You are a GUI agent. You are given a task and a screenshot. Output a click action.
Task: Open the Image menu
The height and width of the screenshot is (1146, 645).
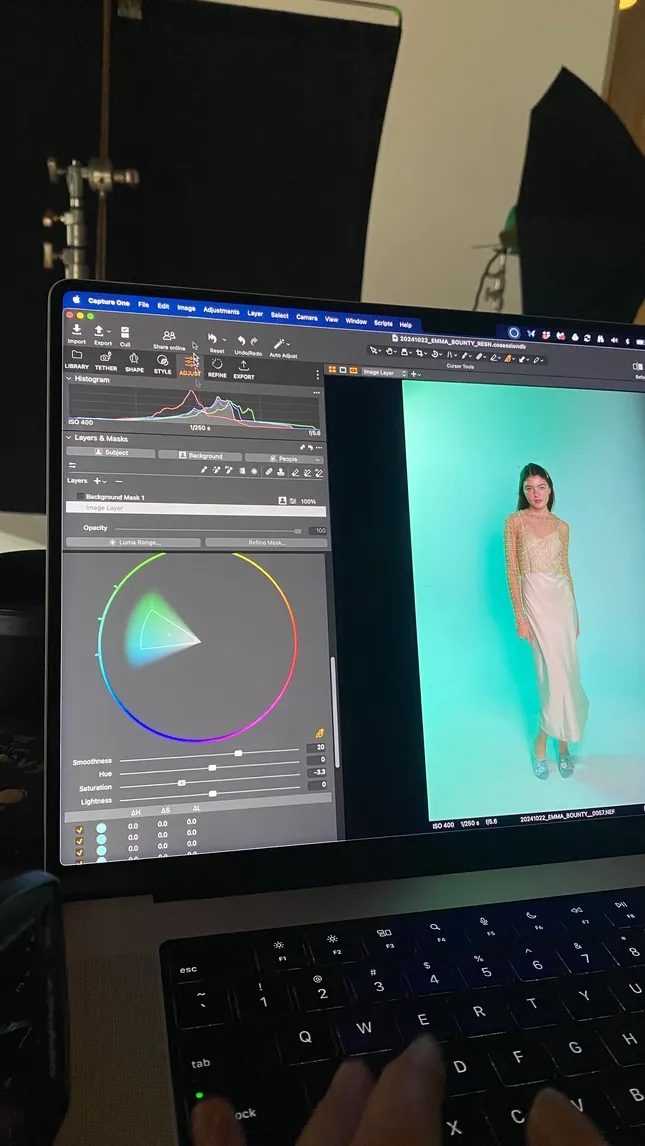tap(186, 308)
